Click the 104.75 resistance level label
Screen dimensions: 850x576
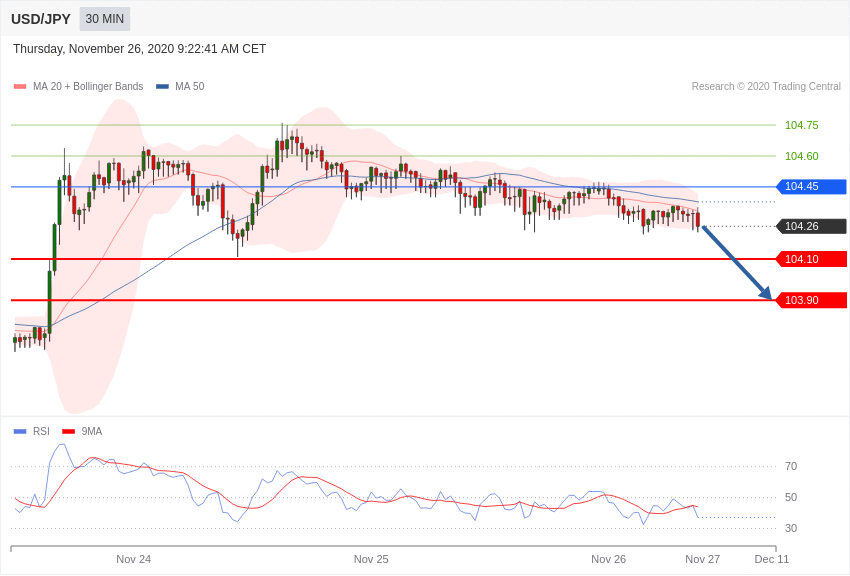(x=802, y=126)
